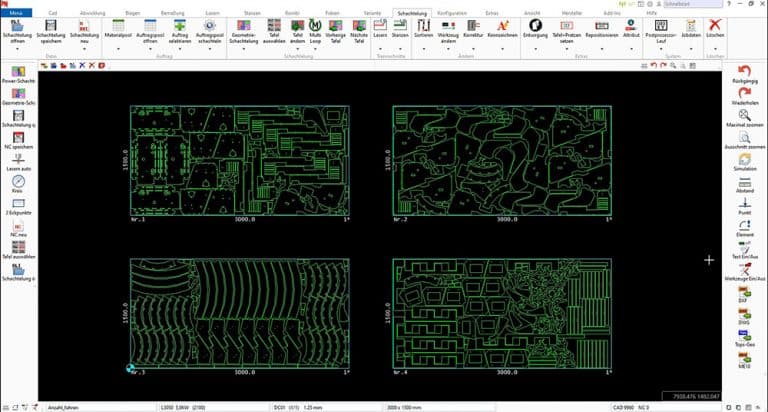The height and width of the screenshot is (412, 768).
Task: Open dropdown arrow below Geometrie-Schachtelung
Action: pos(250,48)
